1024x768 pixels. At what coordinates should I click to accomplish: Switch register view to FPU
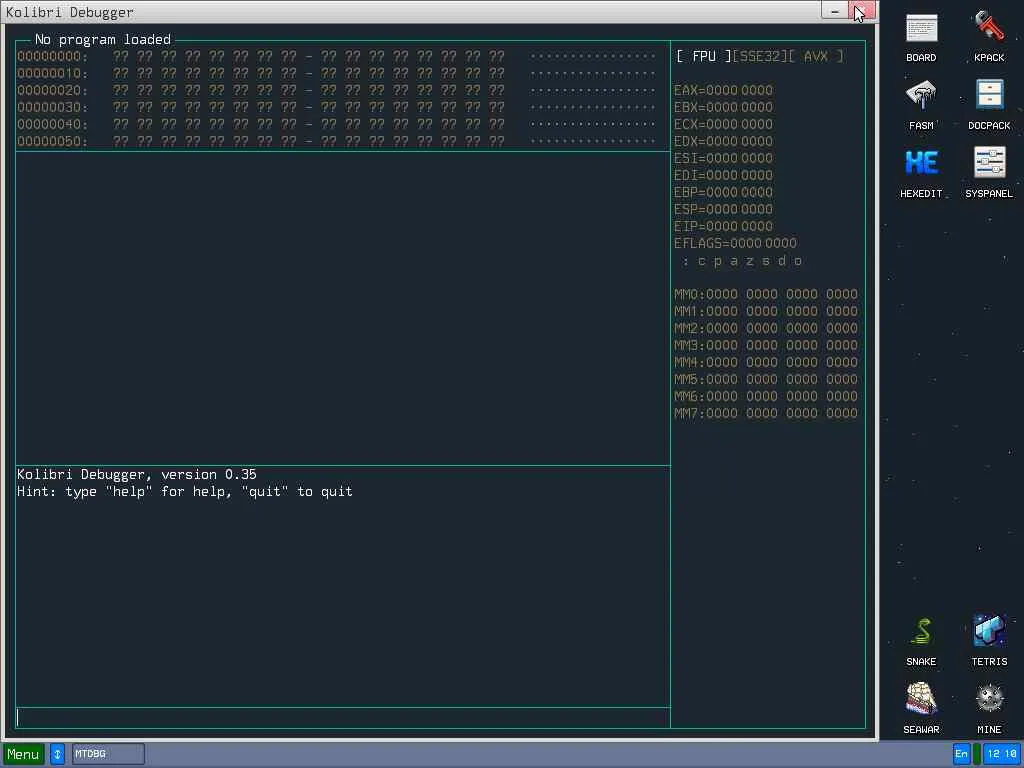pos(704,57)
